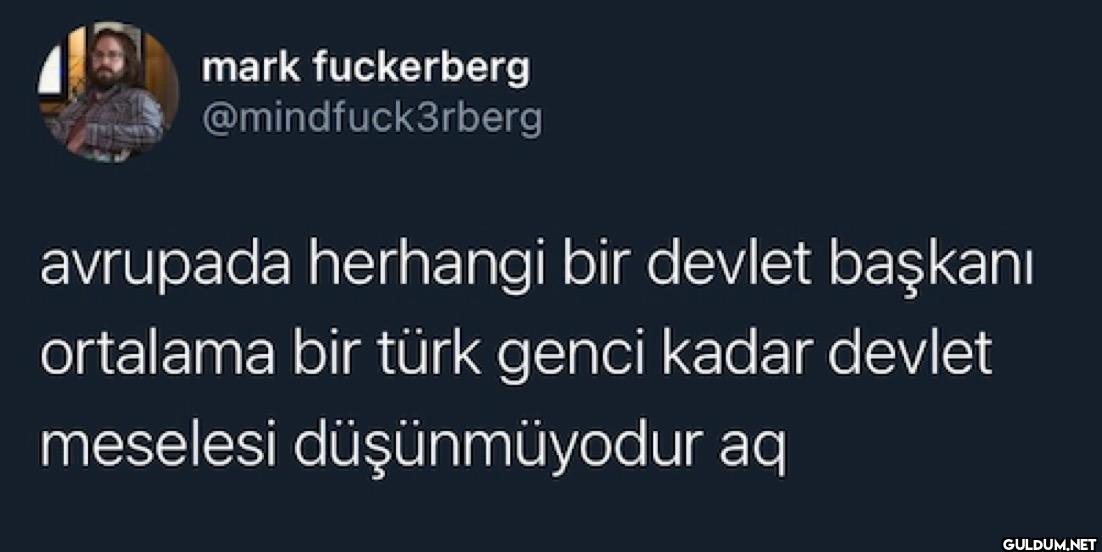Click devlet at the second line's end

pyautogui.click(x=909, y=353)
